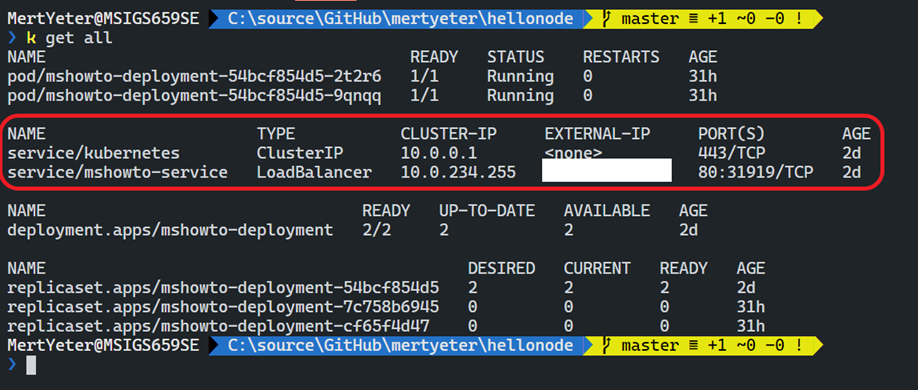
Task: Click cluster IP 10.0.234.255
Action: [x=458, y=173]
